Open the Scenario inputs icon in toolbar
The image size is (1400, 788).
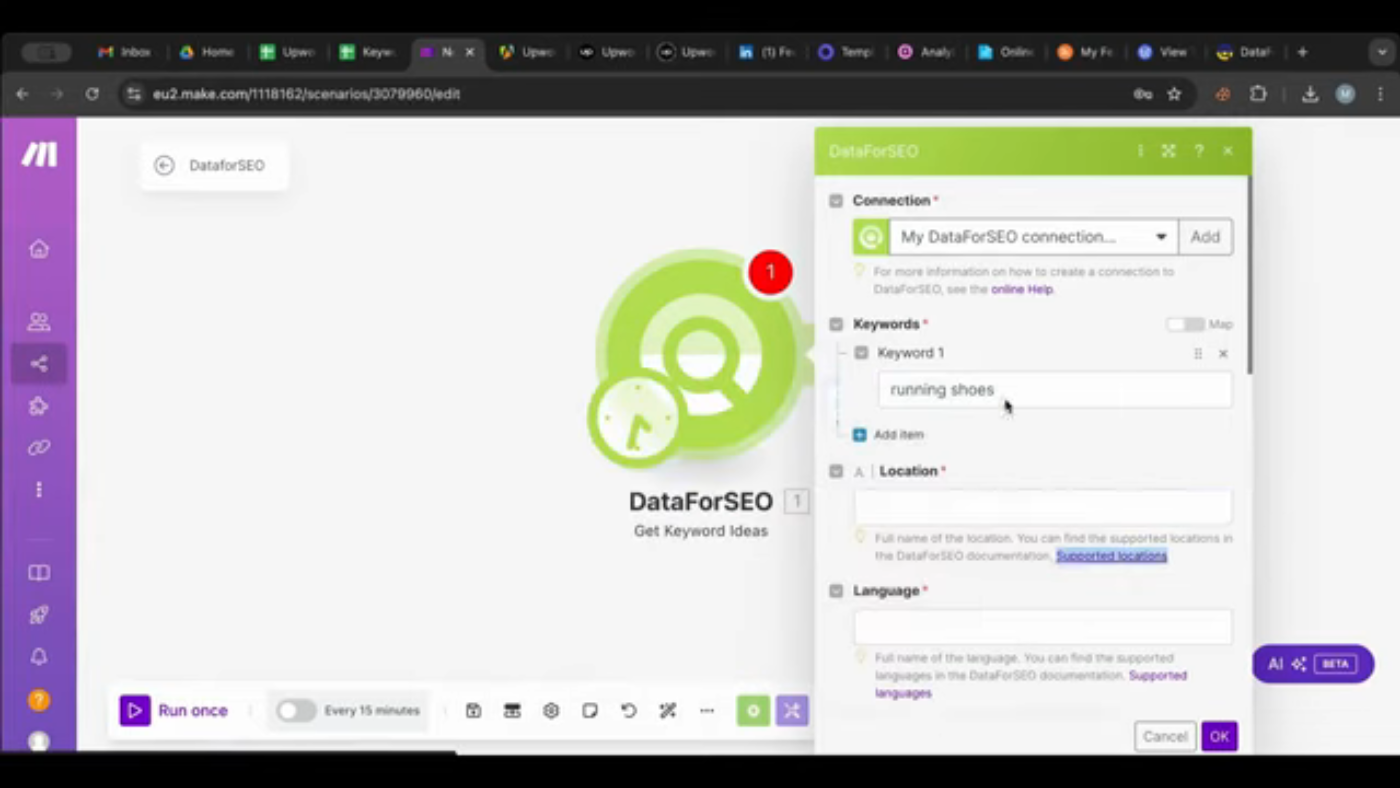[512, 711]
